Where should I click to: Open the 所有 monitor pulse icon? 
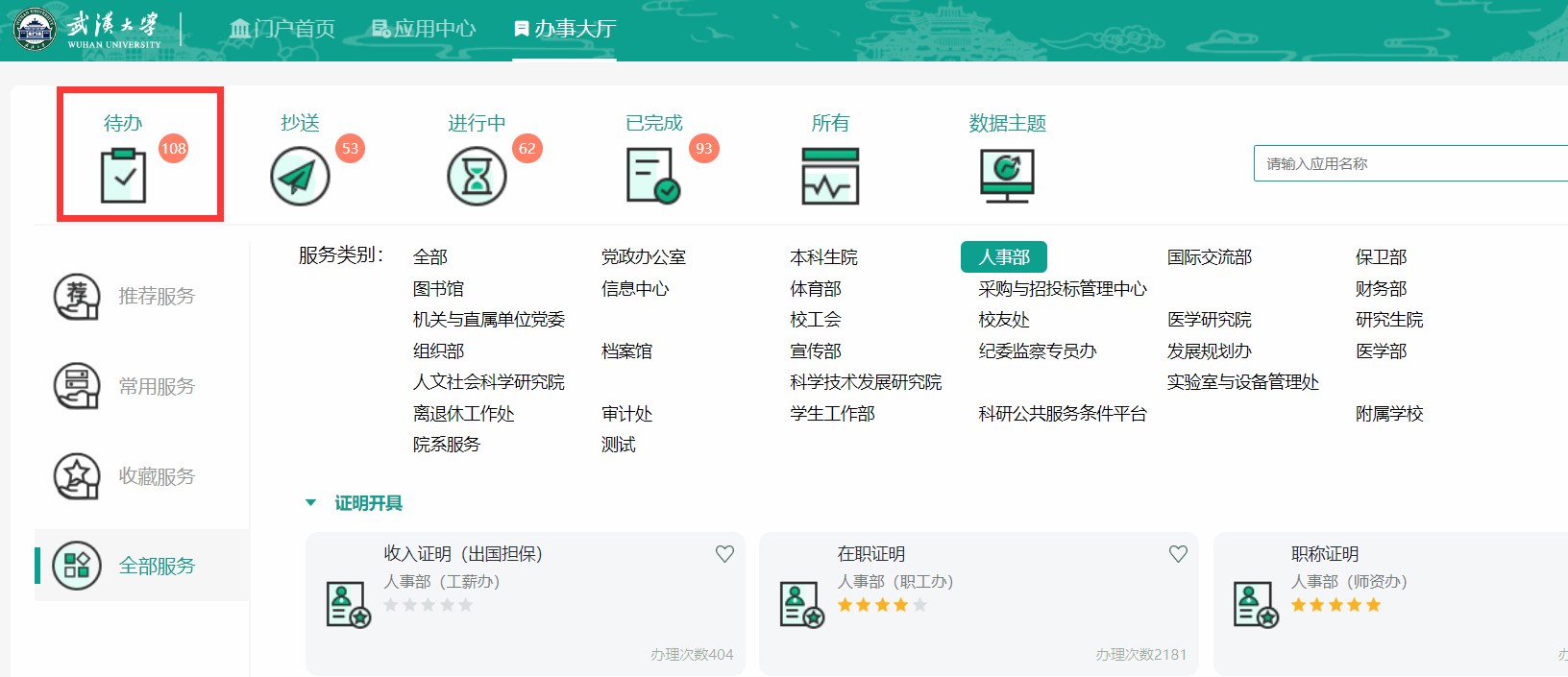tap(830, 176)
